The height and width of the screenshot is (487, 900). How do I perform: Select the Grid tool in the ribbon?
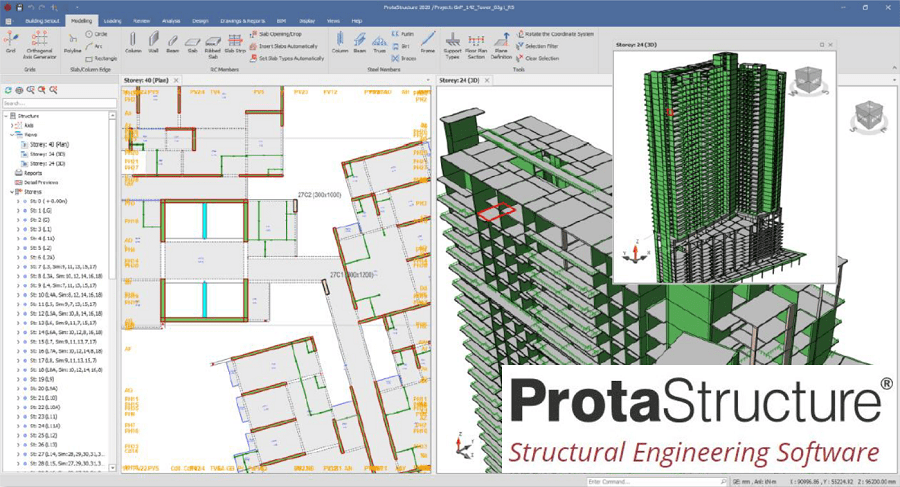[x=10, y=43]
